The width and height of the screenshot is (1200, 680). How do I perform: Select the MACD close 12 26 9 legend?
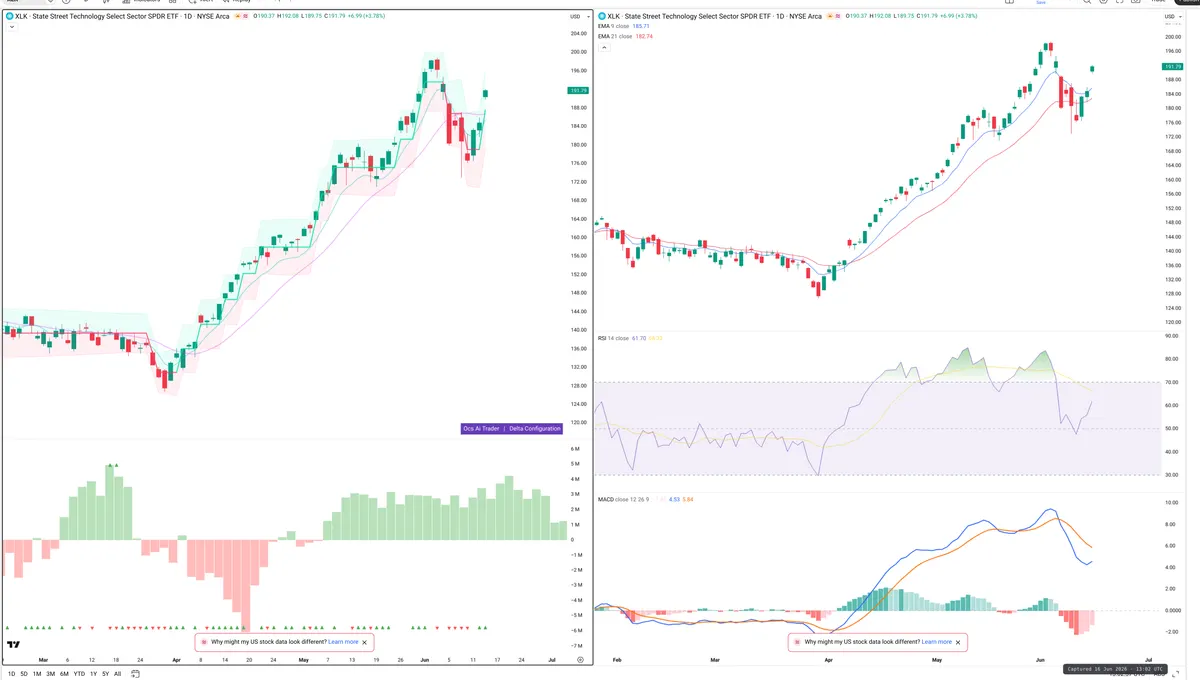point(625,498)
